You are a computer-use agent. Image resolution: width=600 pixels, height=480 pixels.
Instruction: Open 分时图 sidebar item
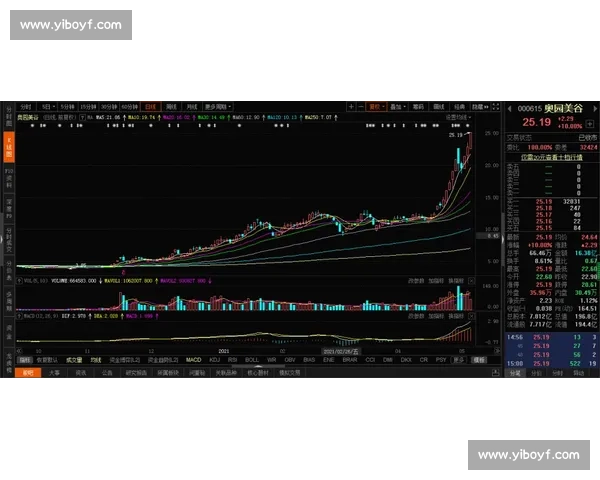tap(9, 117)
